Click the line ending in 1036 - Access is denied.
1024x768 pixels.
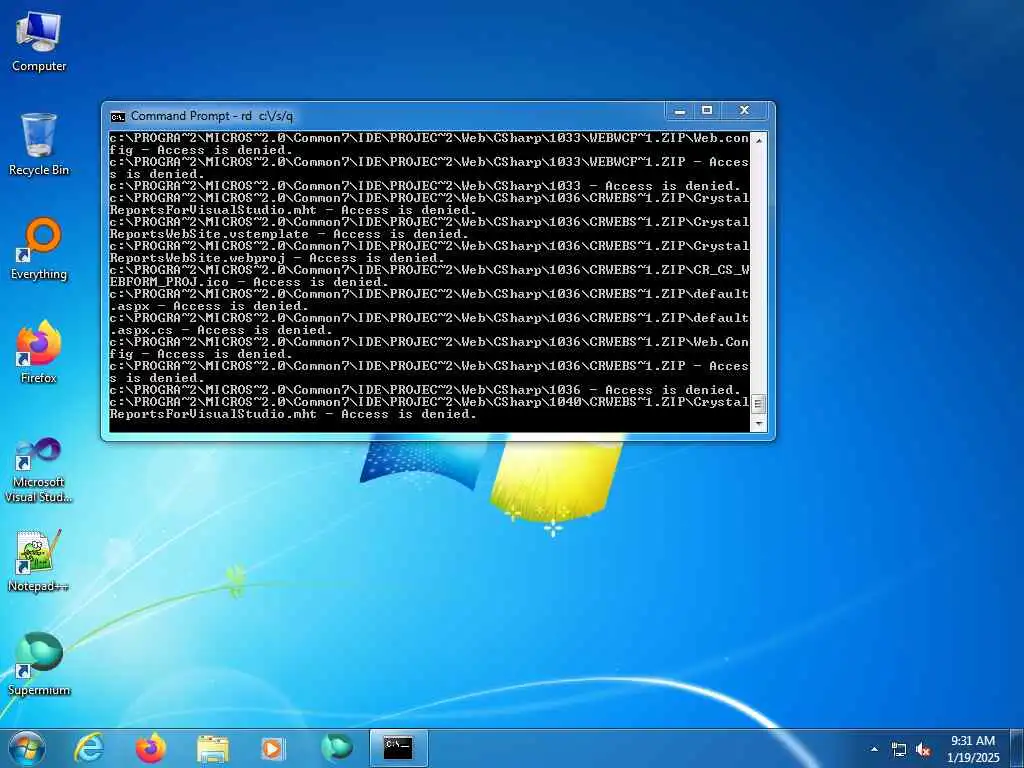[x=424, y=390]
